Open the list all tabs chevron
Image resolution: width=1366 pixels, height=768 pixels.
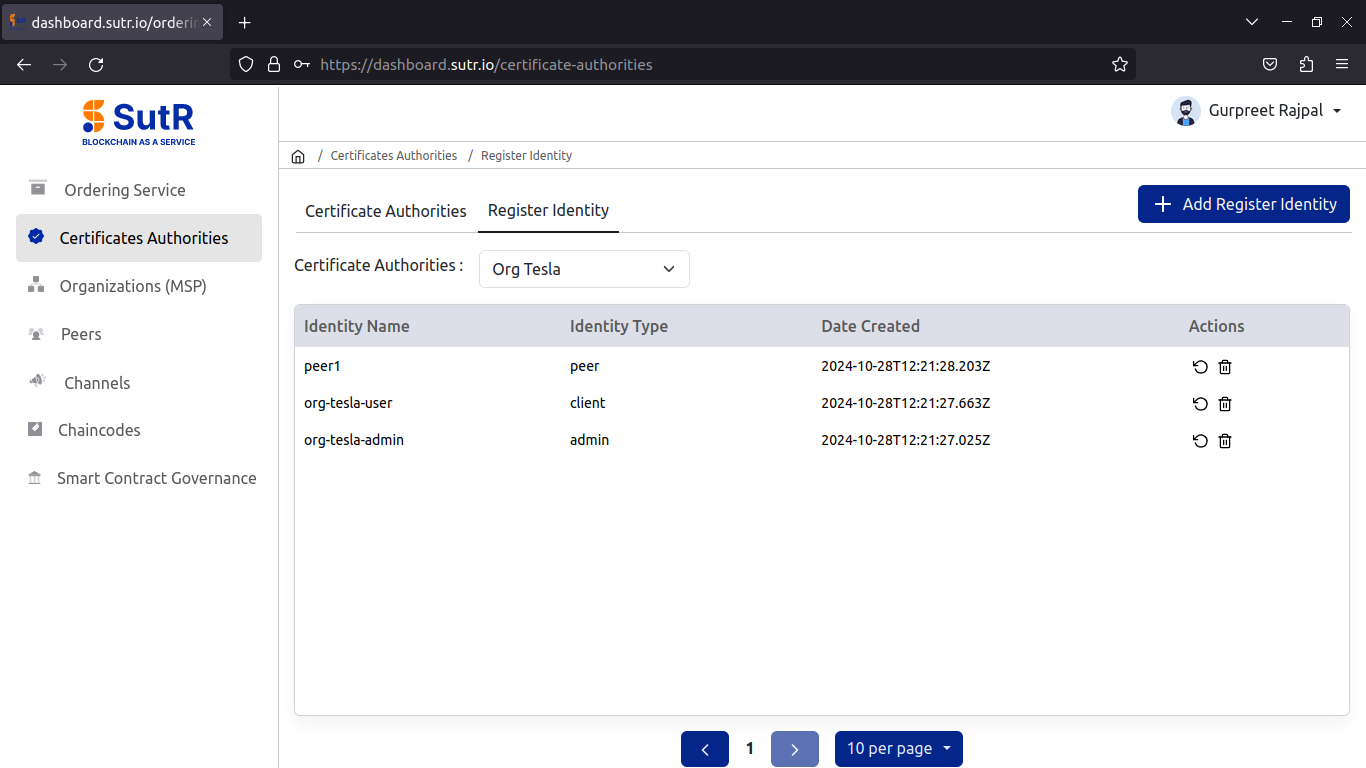click(1252, 22)
